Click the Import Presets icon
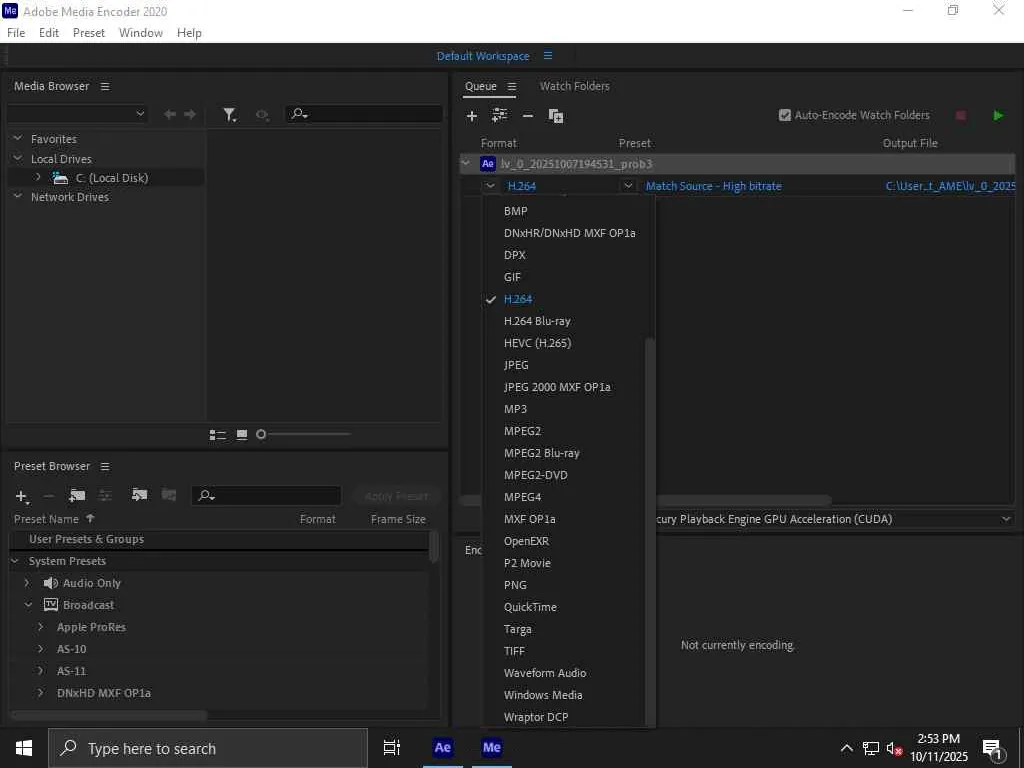1024x768 pixels. coord(139,495)
